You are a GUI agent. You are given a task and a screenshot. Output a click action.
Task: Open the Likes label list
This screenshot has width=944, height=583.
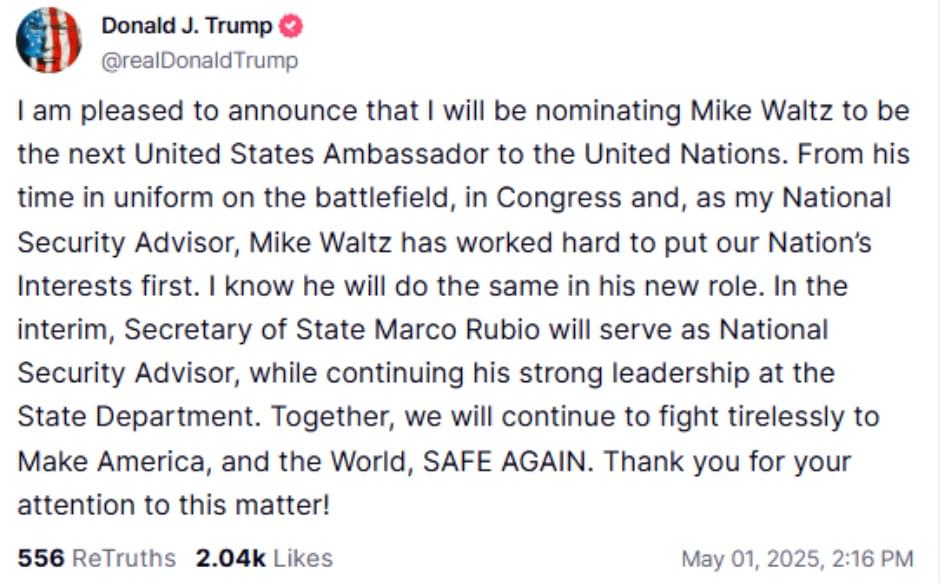[x=303, y=558]
